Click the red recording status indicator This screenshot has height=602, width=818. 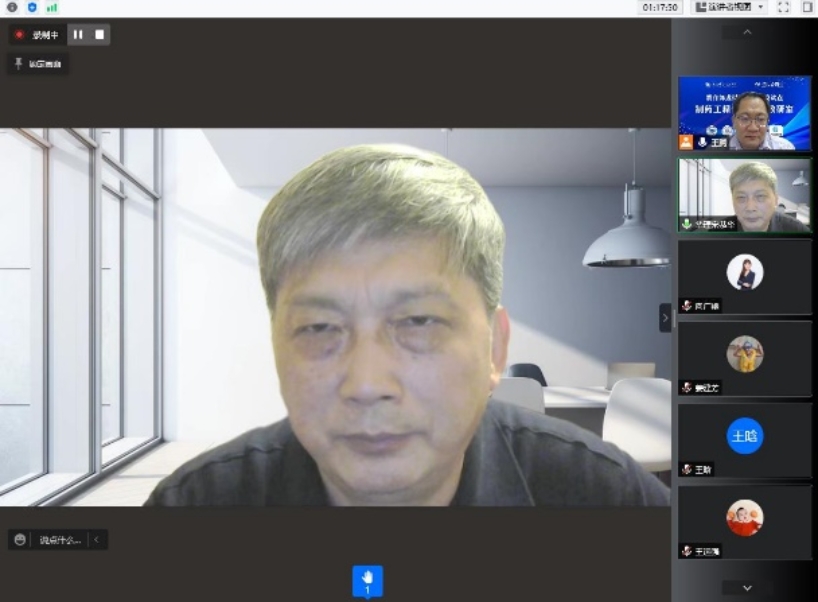coord(19,35)
